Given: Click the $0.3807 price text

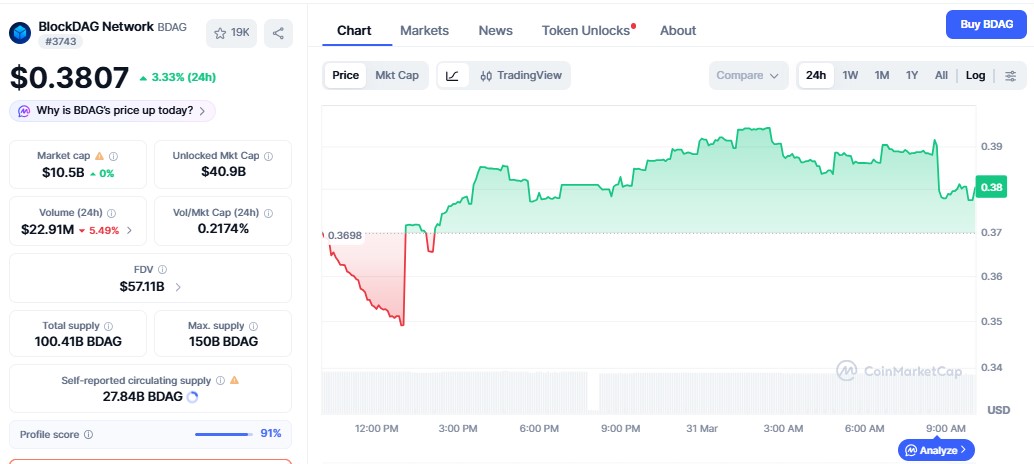Looking at the screenshot, I should pyautogui.click(x=69, y=78).
